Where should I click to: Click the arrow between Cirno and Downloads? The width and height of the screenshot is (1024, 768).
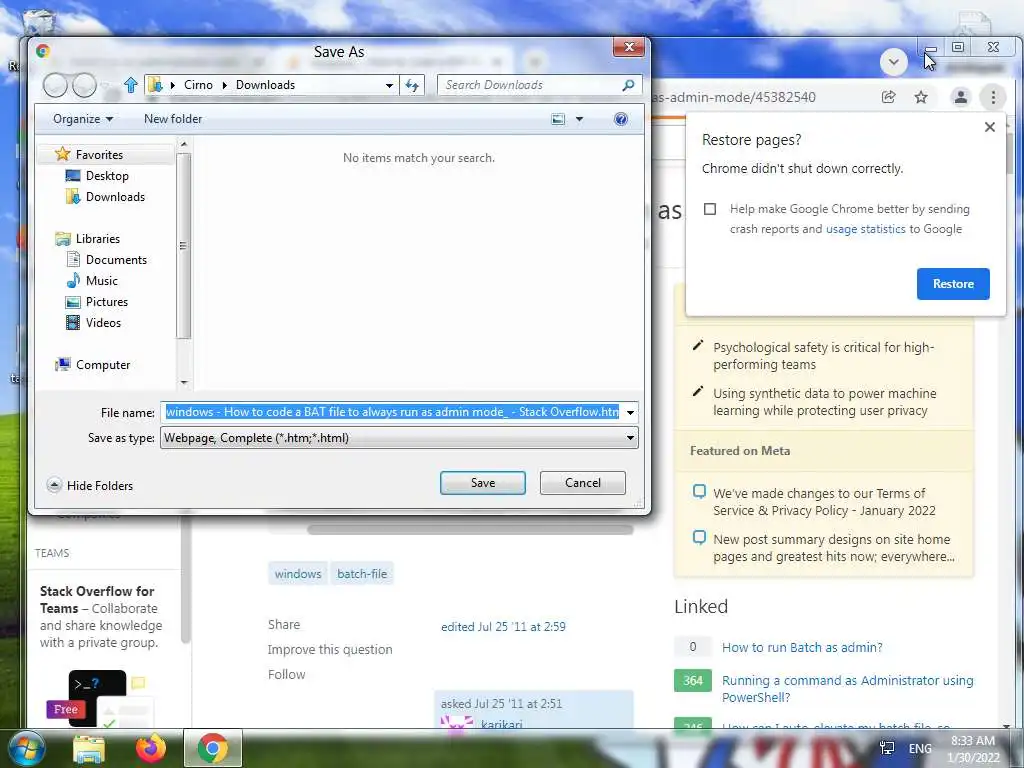pyautogui.click(x=224, y=86)
